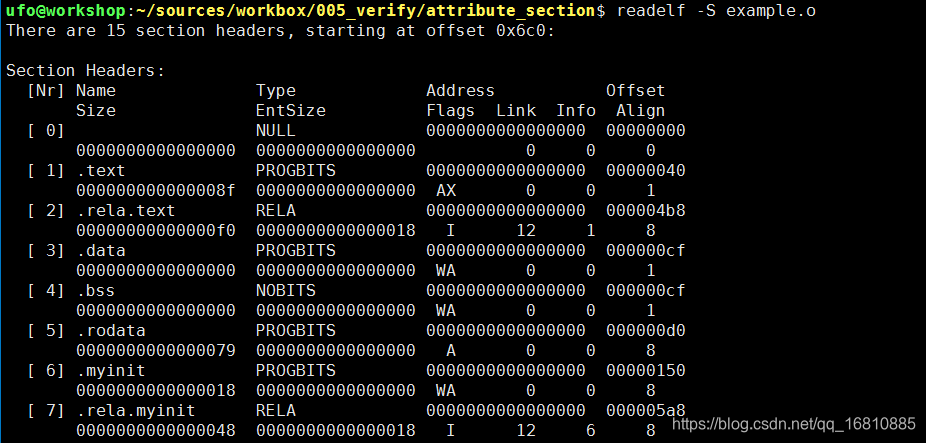Click the section index [ 5]
The height and width of the screenshot is (443, 926).
coord(45,330)
